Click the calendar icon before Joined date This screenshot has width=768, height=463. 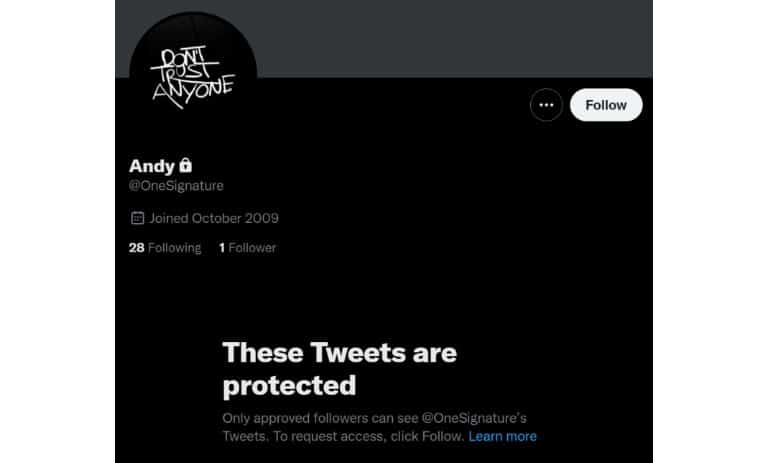coord(138,218)
